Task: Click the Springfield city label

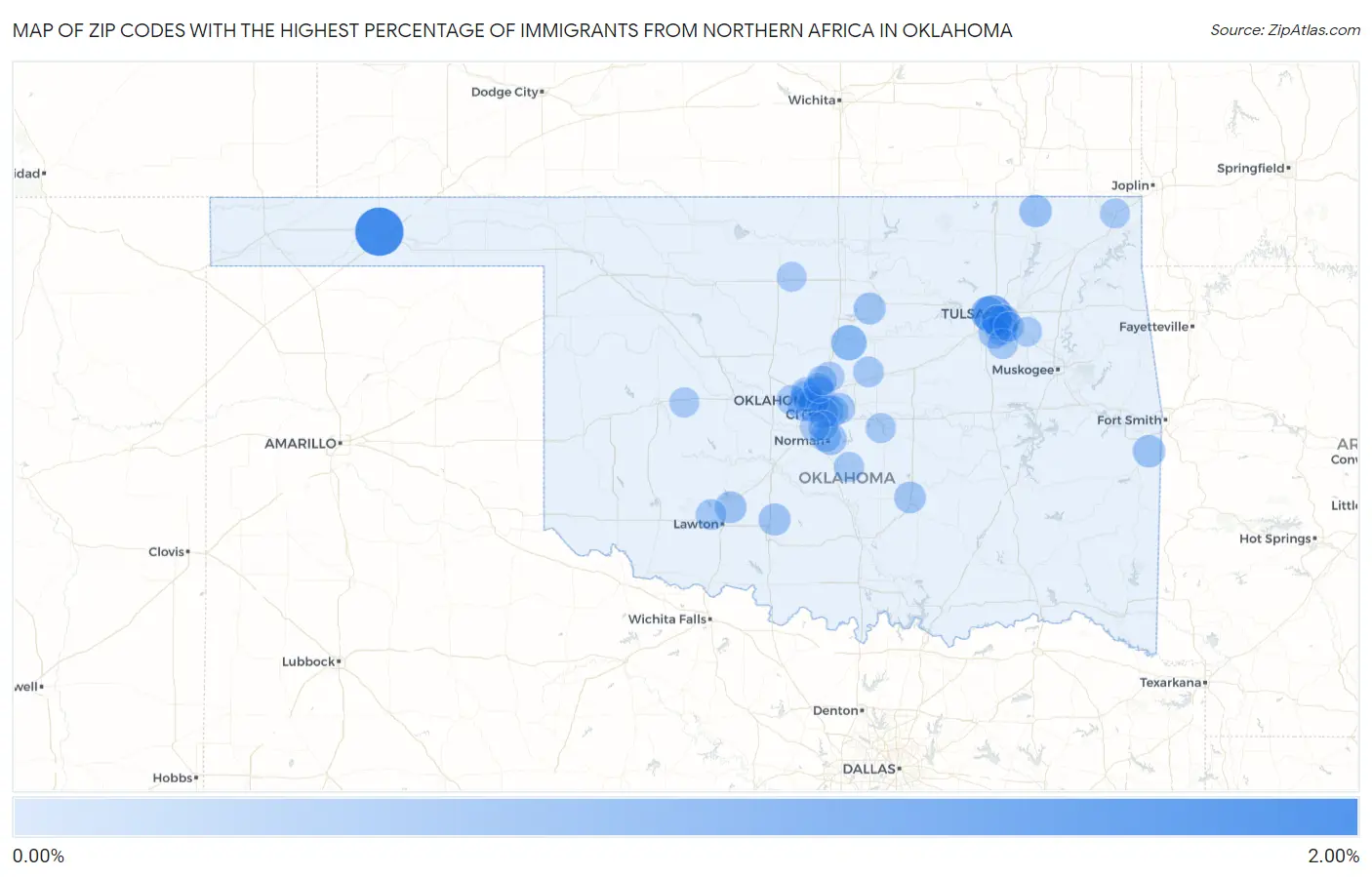Action: pos(1250,168)
